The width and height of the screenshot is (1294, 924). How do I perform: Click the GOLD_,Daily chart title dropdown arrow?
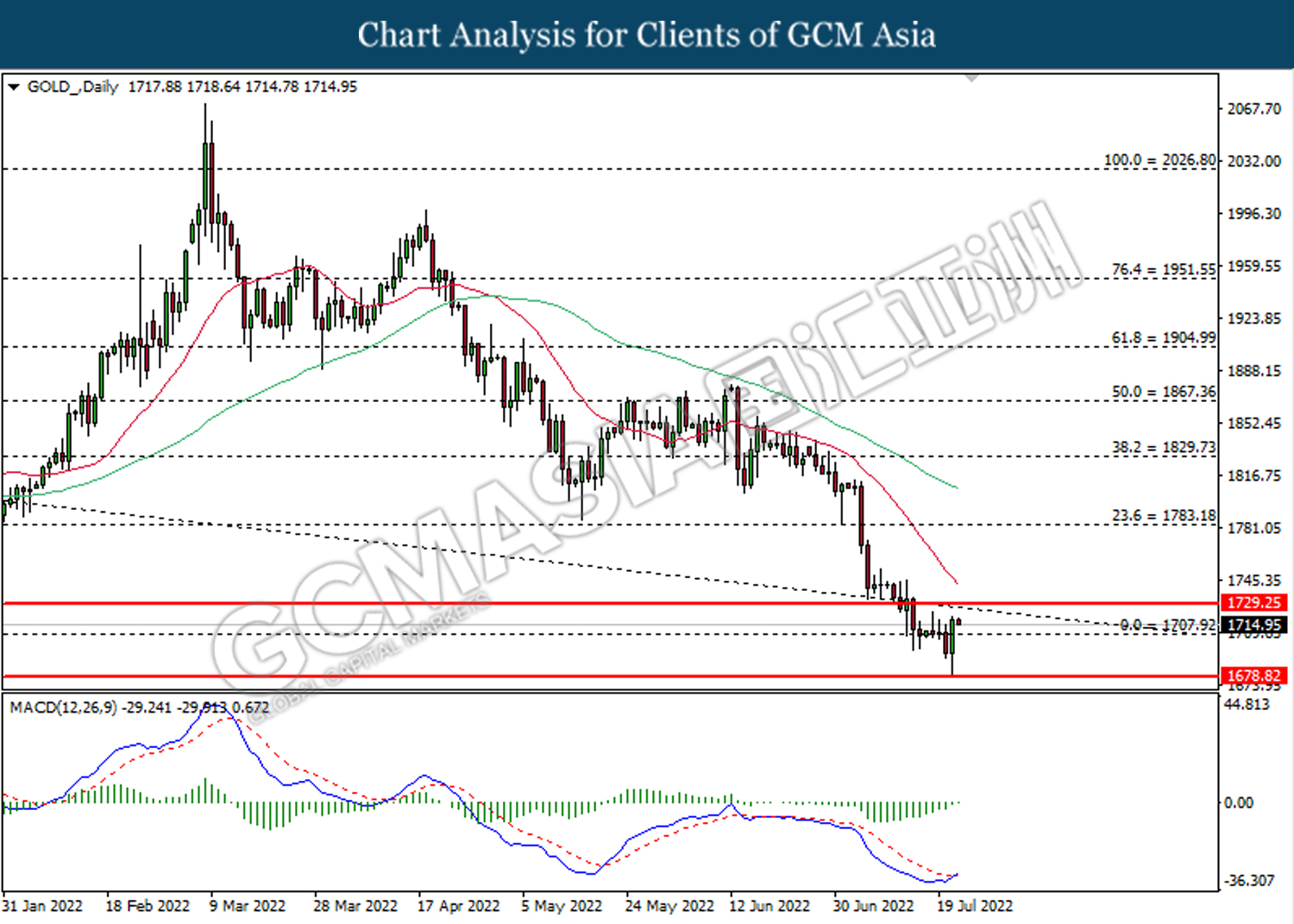pyautogui.click(x=14, y=87)
